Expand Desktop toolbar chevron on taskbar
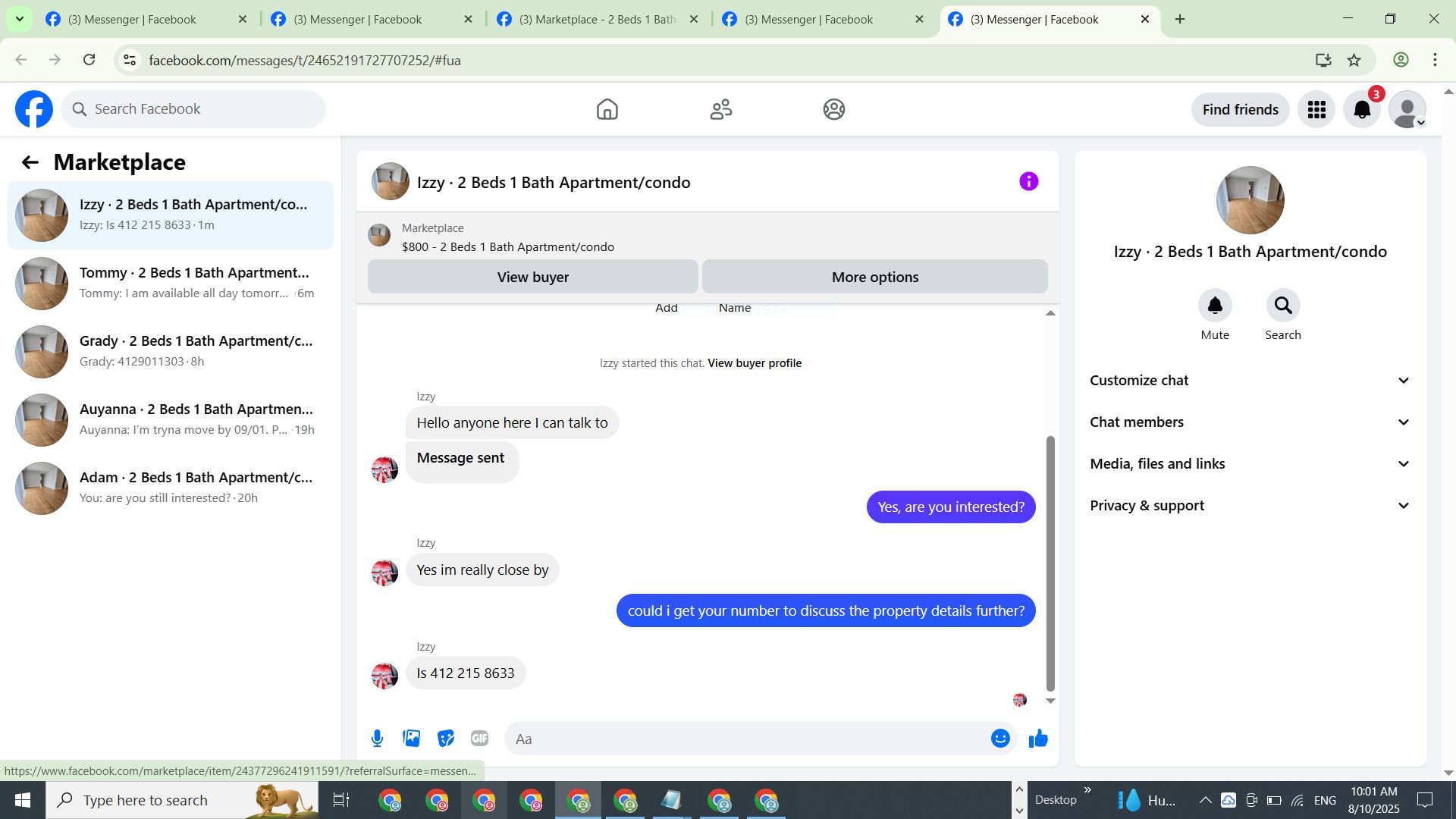This screenshot has width=1456, height=819. click(1087, 790)
